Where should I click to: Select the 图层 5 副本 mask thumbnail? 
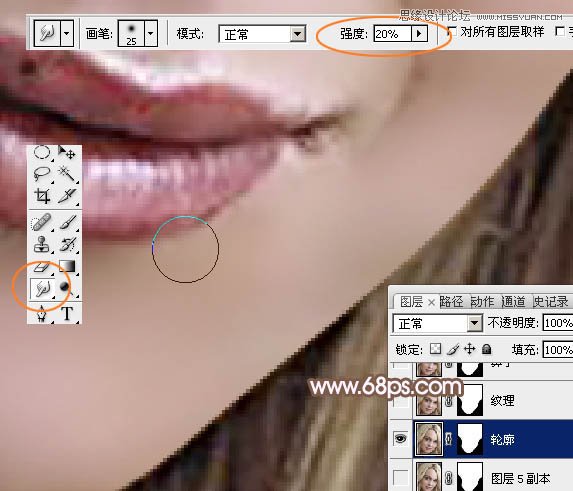tap(470, 477)
